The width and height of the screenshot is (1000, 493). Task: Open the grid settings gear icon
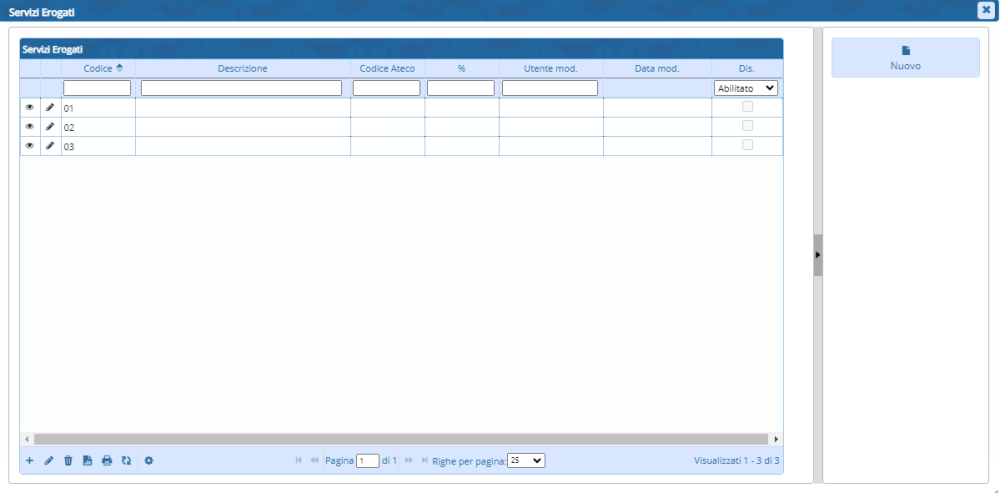(x=149, y=461)
